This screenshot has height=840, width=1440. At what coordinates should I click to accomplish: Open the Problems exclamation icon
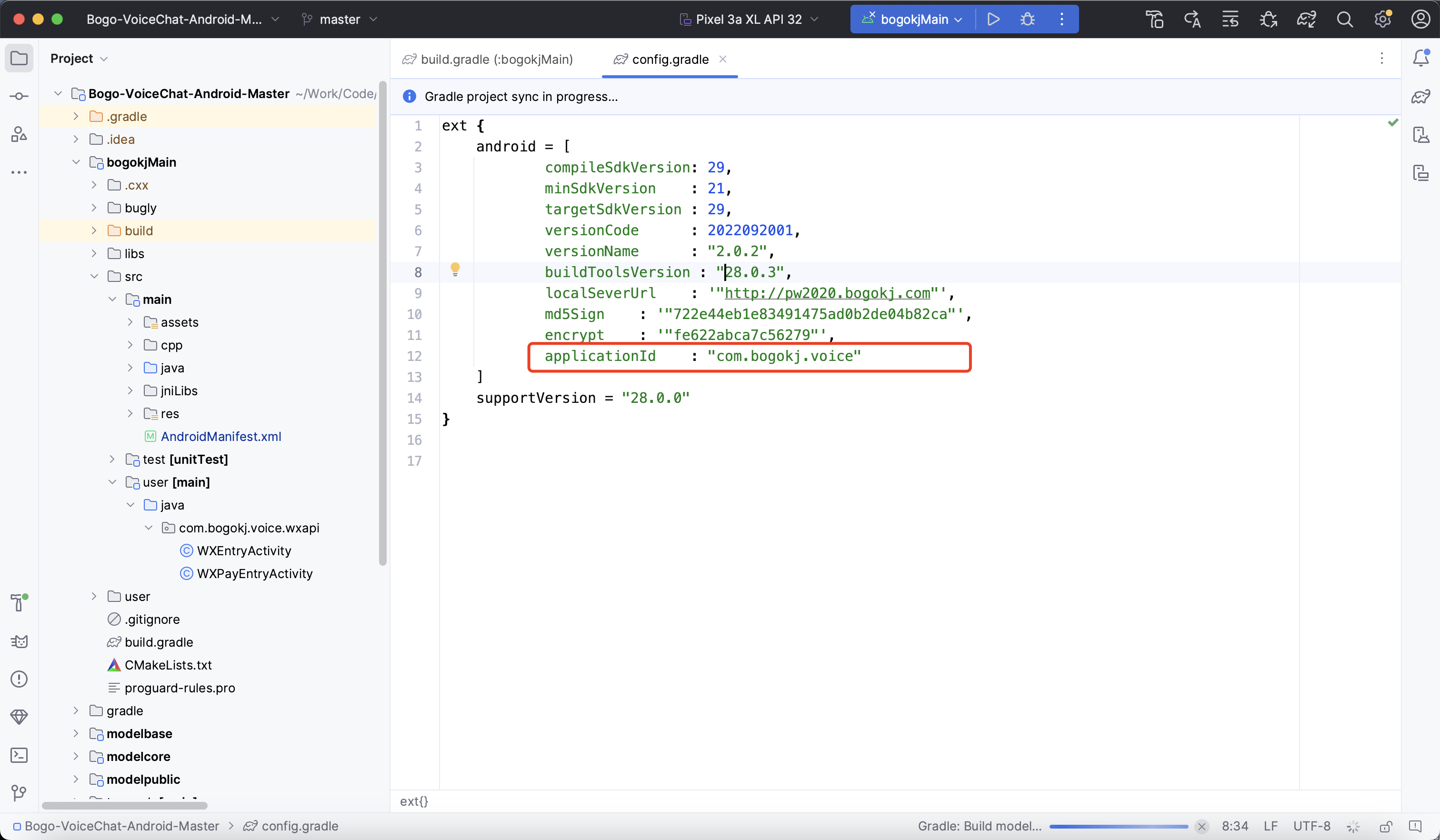pos(19,679)
